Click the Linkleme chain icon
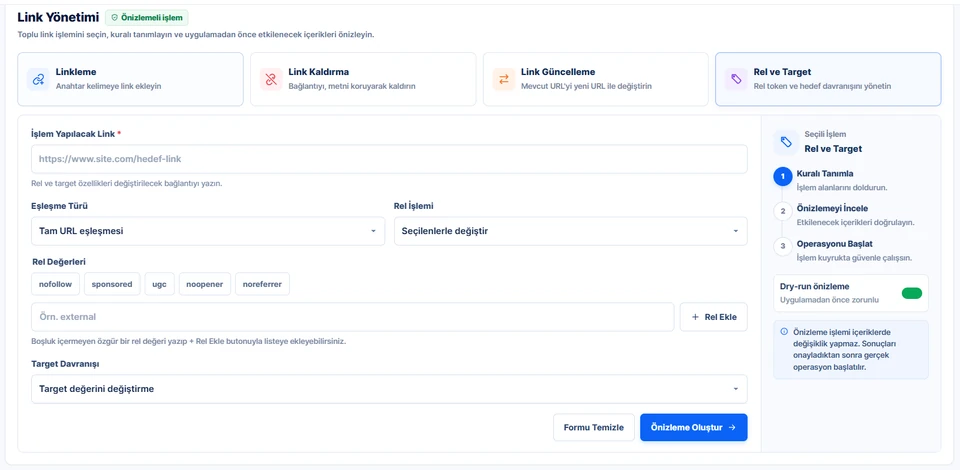960x470 pixels. pyautogui.click(x=38, y=80)
